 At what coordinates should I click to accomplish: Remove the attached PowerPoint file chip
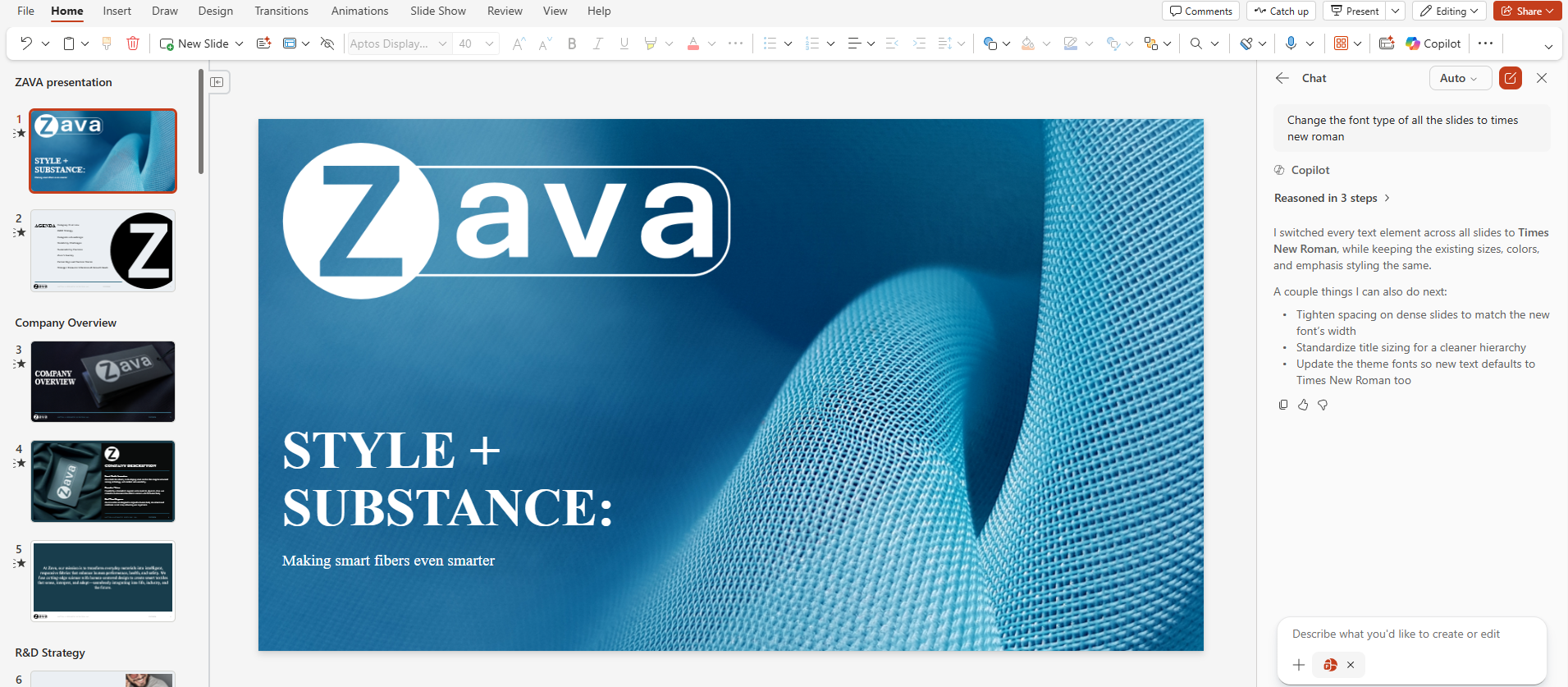(x=1351, y=665)
